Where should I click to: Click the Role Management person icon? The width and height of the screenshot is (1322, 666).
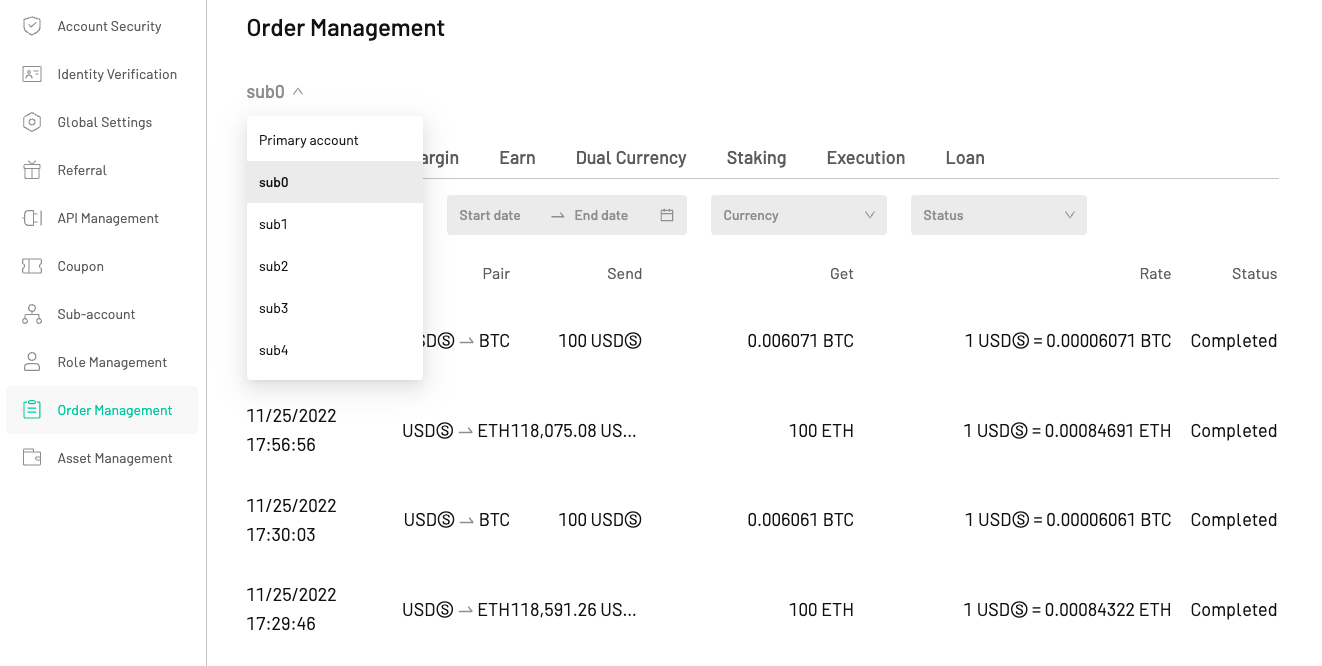pyautogui.click(x=32, y=362)
